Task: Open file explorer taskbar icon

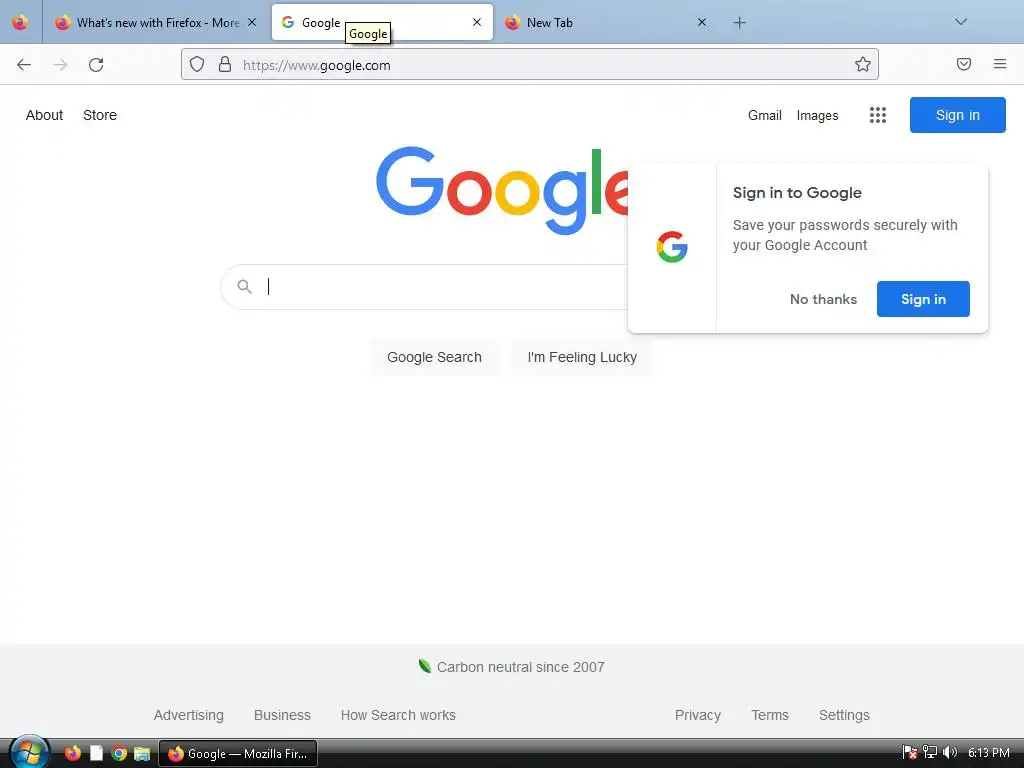Action: (142, 753)
